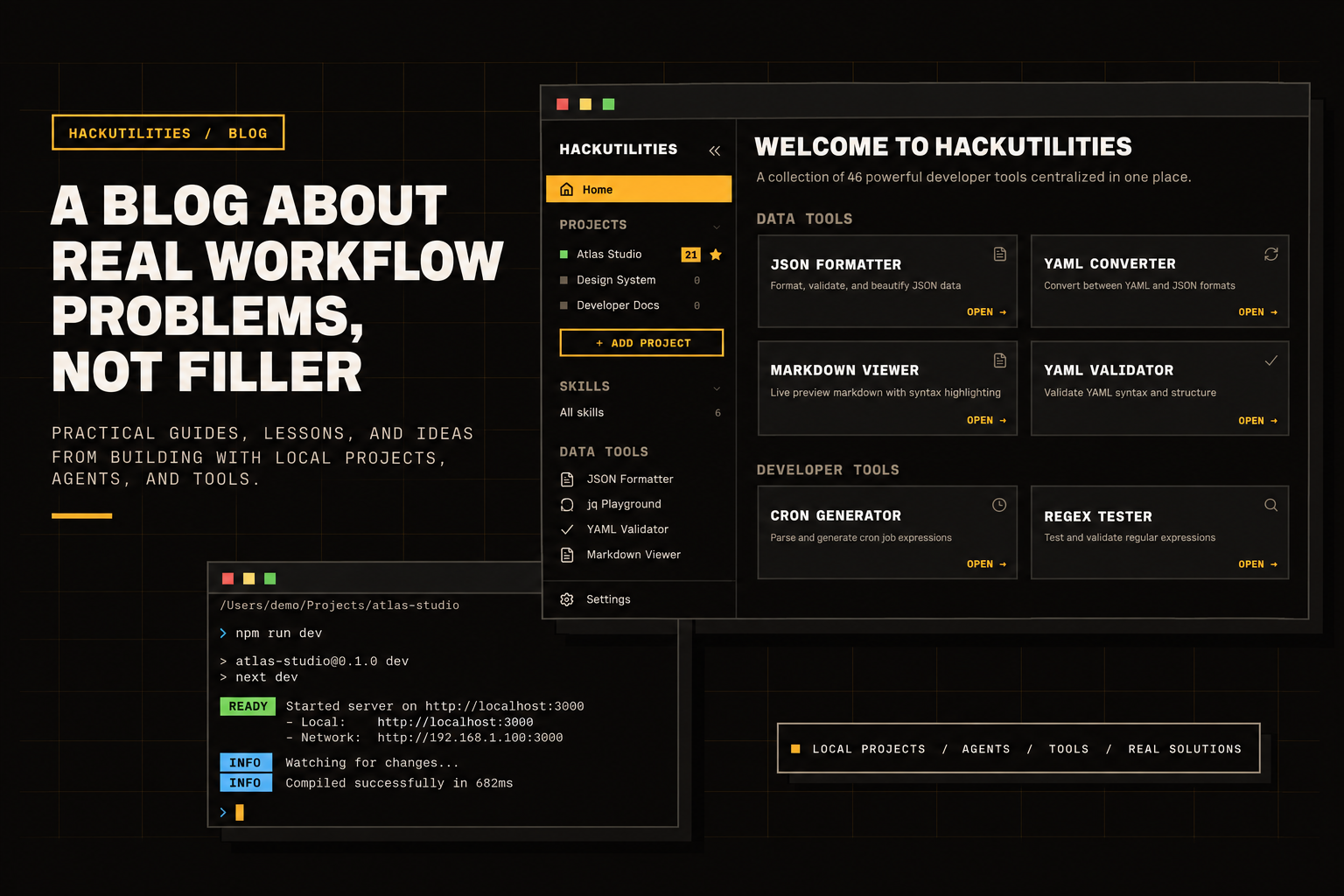
Task: Click the clock icon on Cron Generator card
Action: coord(999,505)
